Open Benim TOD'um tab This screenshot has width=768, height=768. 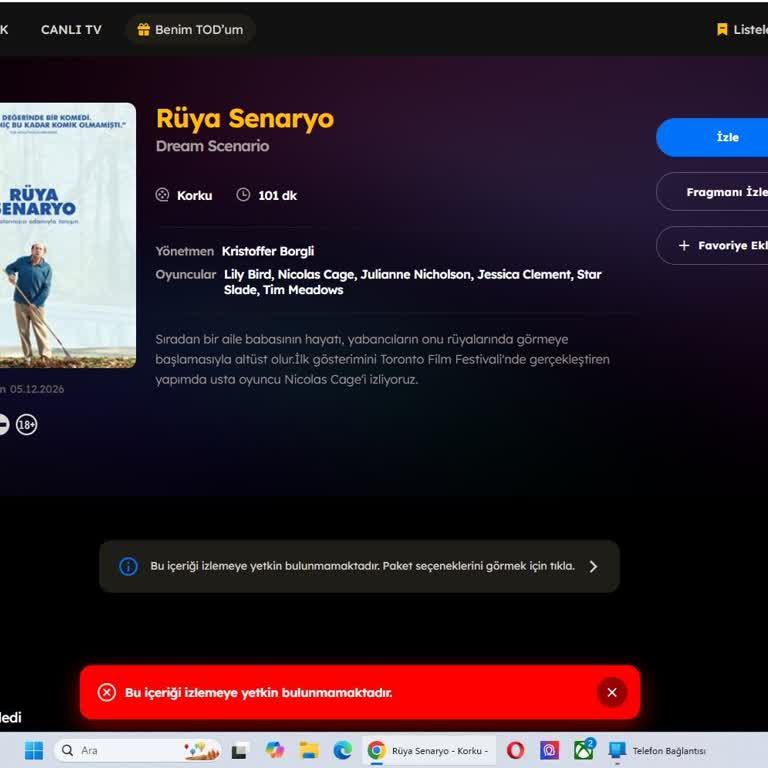[190, 30]
